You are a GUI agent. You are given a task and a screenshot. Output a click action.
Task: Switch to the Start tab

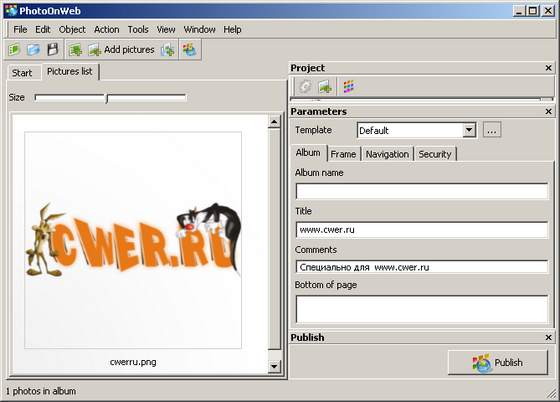tap(22, 73)
